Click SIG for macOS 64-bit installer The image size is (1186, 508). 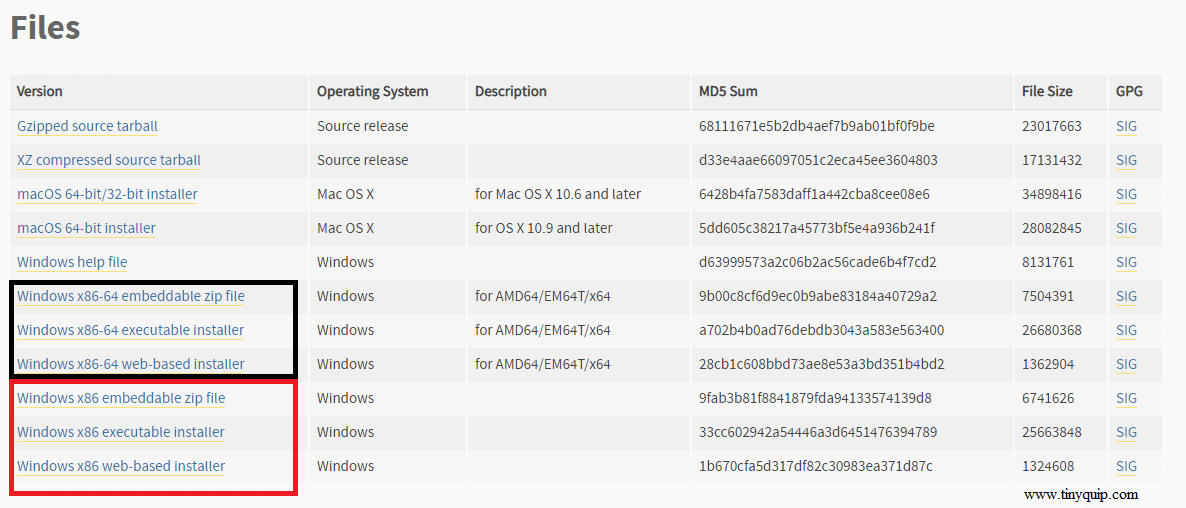click(1126, 228)
